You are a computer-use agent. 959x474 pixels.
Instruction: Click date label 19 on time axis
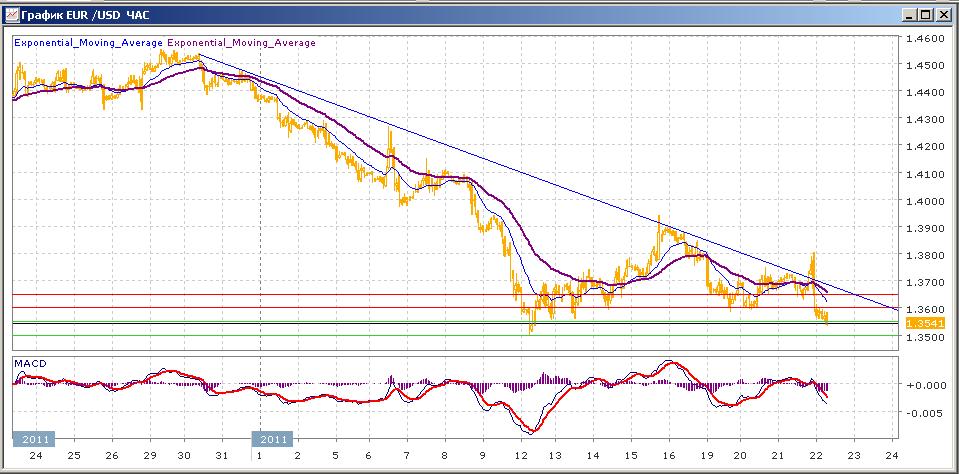706,456
